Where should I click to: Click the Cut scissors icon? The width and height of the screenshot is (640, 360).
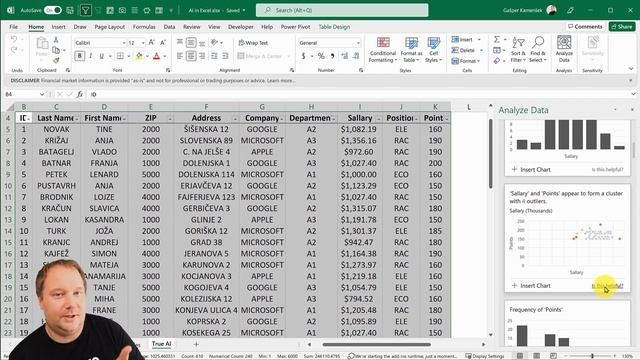tap(56, 40)
